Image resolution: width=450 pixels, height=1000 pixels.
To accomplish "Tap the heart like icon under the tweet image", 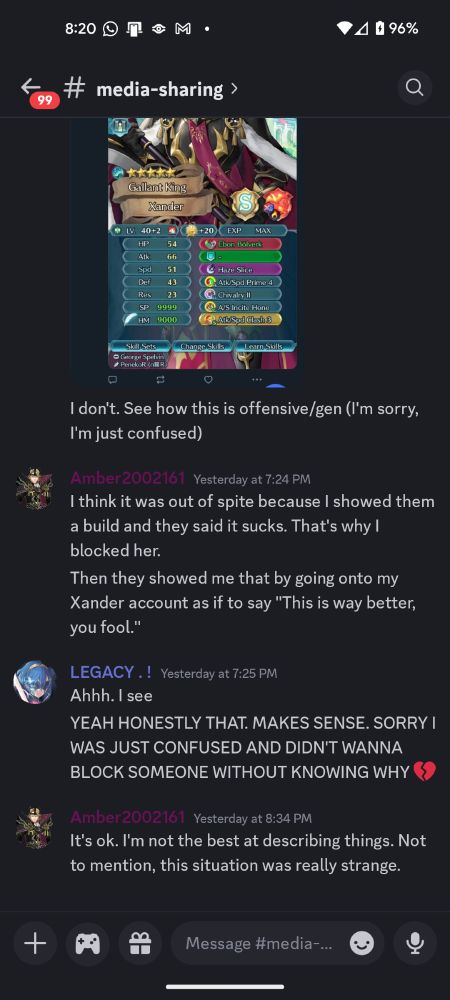I will click(208, 379).
